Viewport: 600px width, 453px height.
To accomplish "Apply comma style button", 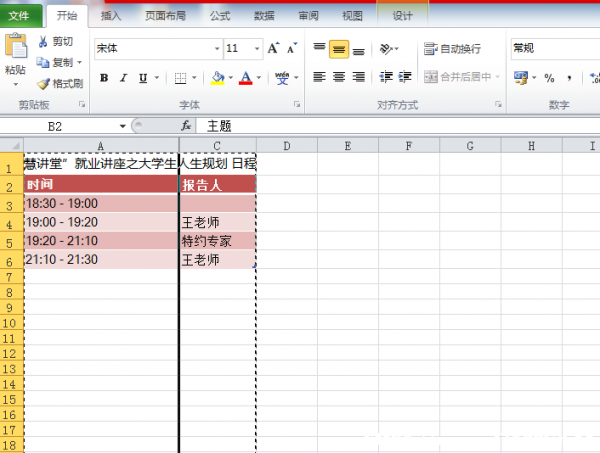I will pos(569,78).
